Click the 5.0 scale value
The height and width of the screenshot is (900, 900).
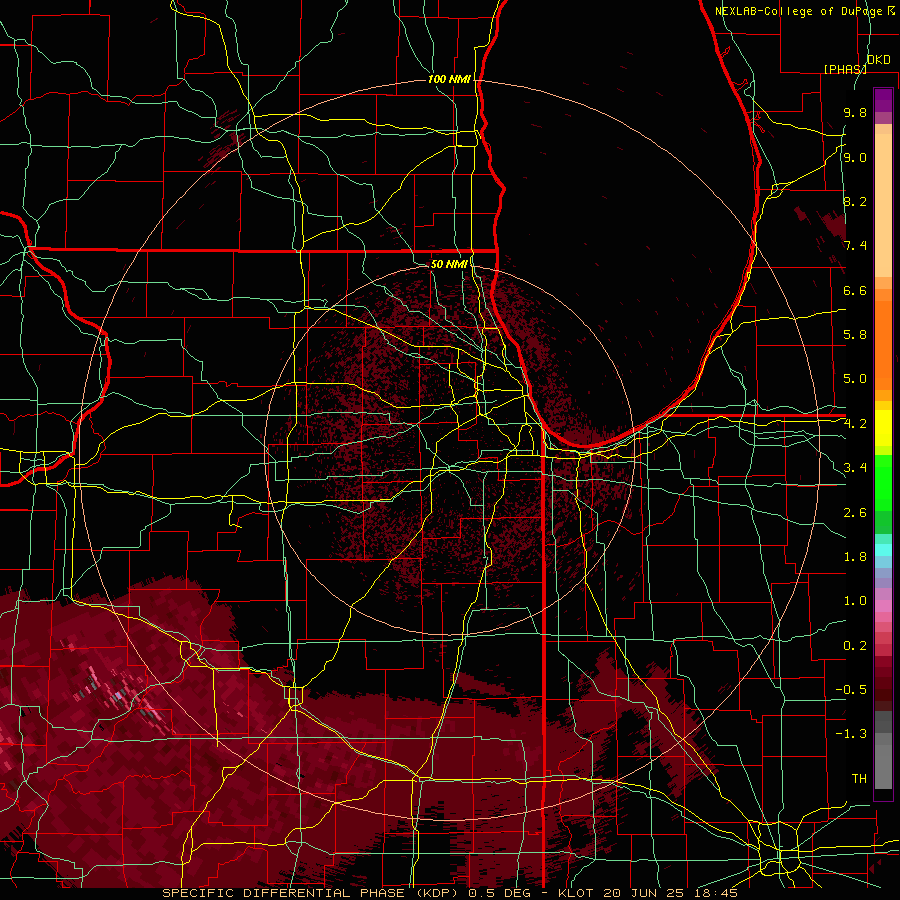click(855, 379)
